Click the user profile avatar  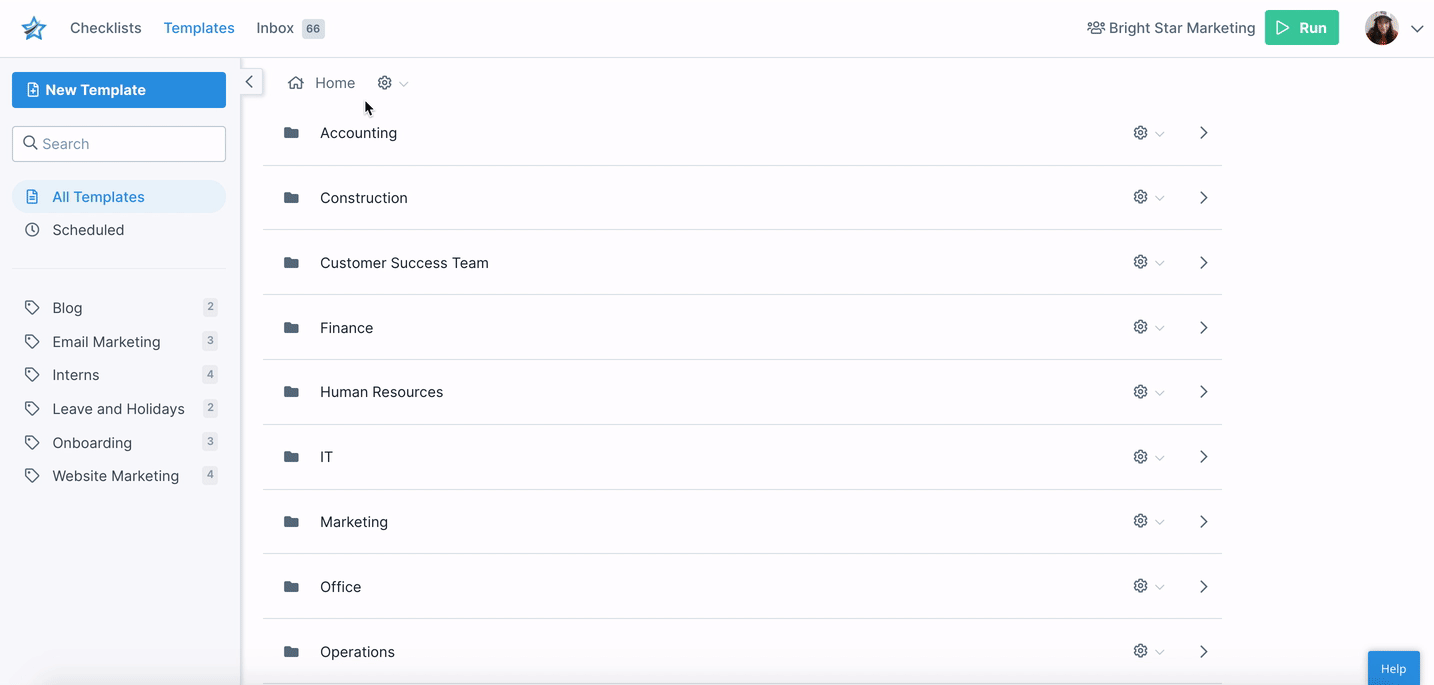1382,28
